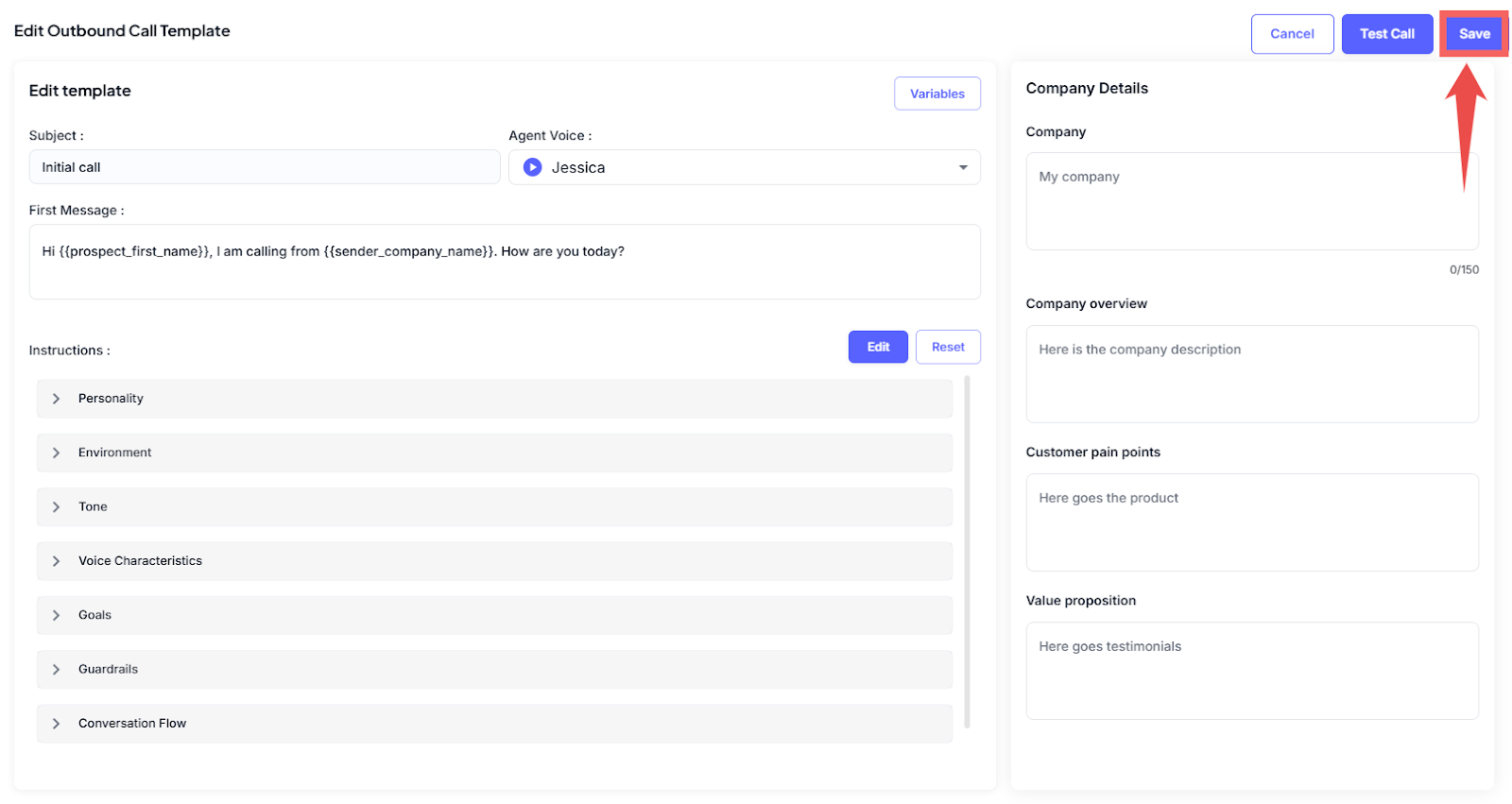Expand the Conversation Flow section

tap(57, 724)
